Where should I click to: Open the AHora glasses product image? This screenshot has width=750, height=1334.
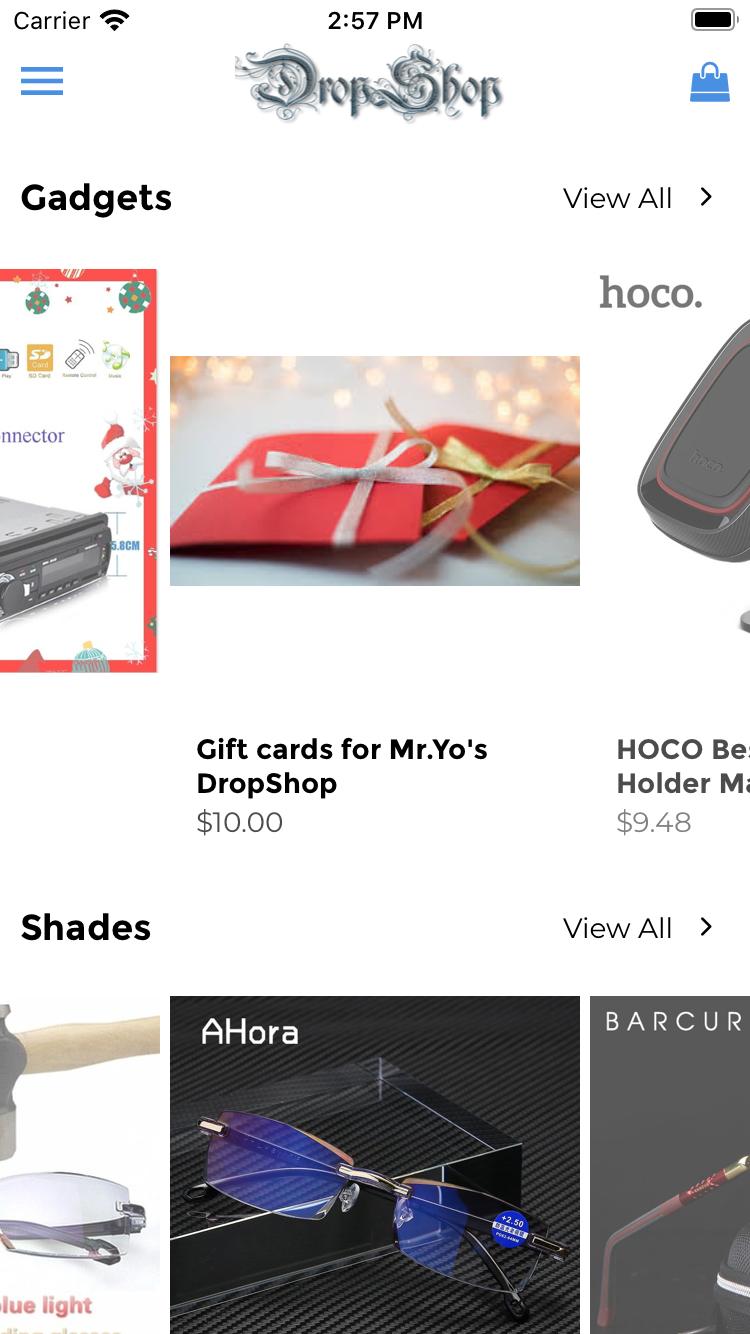tap(375, 1165)
